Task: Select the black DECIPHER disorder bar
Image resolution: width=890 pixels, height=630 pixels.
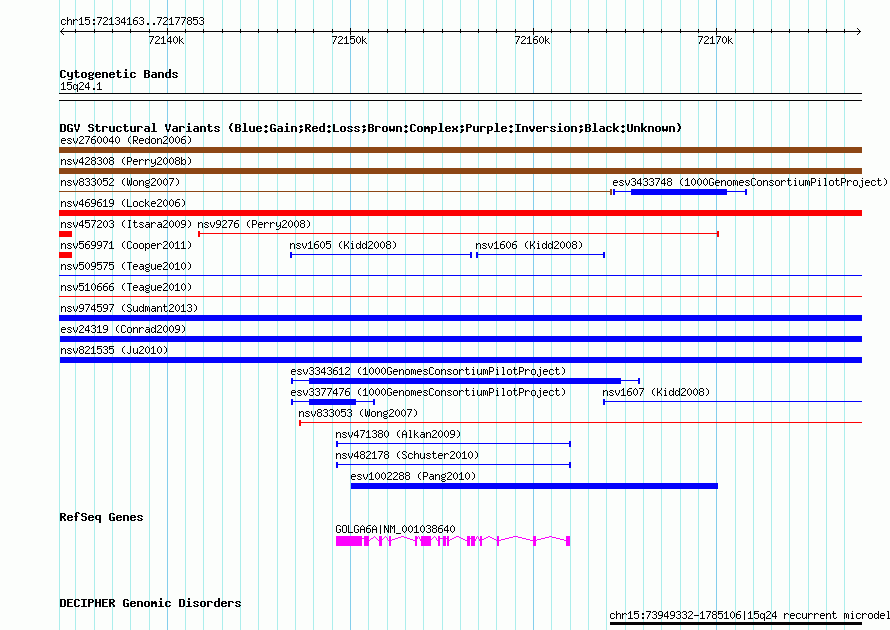Action: pos(736,624)
